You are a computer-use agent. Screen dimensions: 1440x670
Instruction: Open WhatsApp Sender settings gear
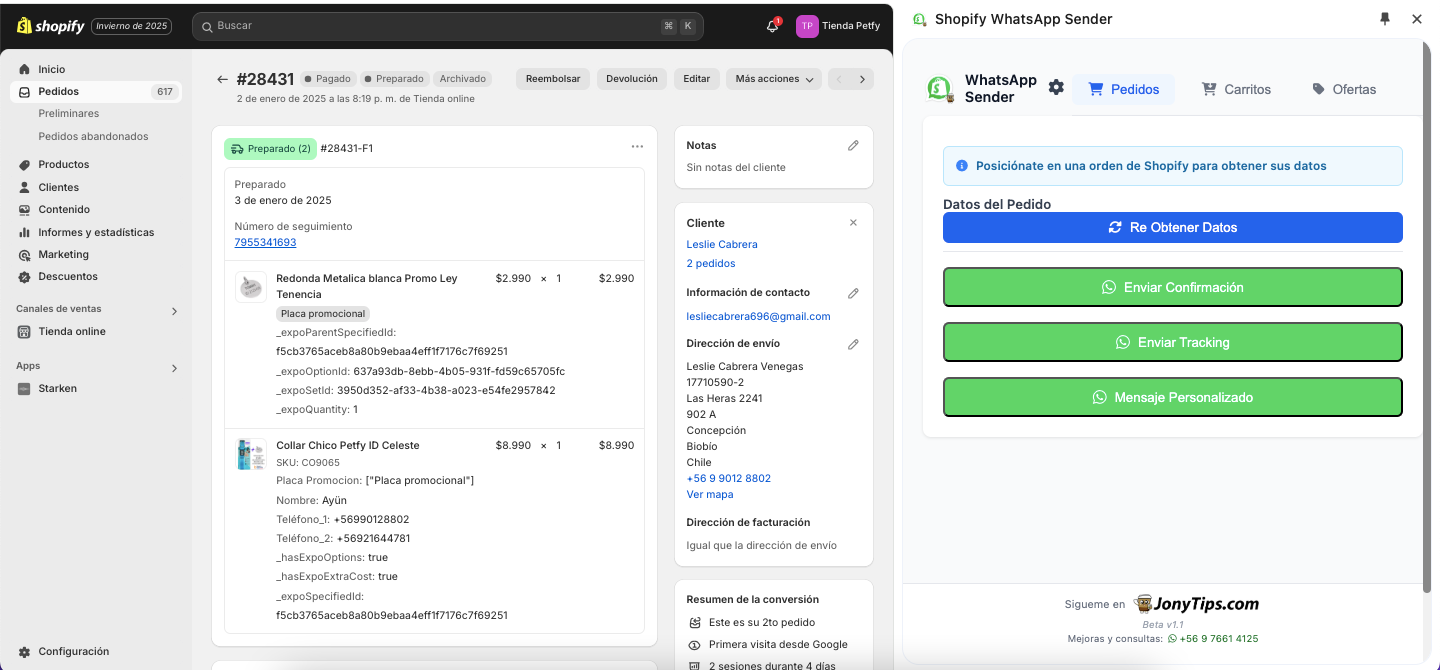click(1056, 88)
